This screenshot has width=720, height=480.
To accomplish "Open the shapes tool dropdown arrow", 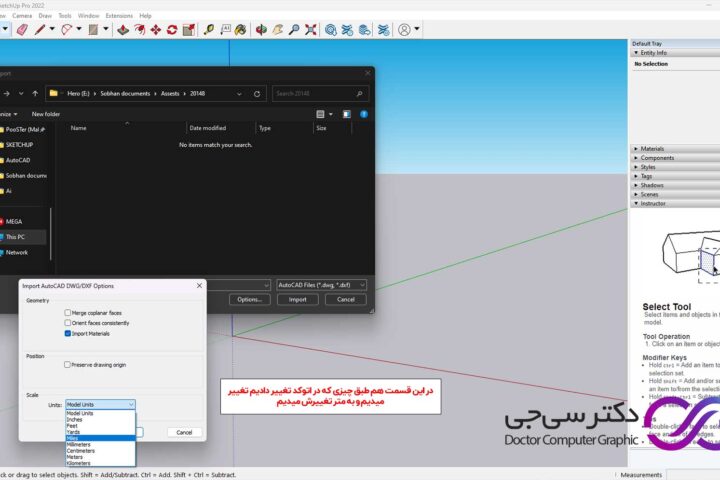I will click(106, 29).
